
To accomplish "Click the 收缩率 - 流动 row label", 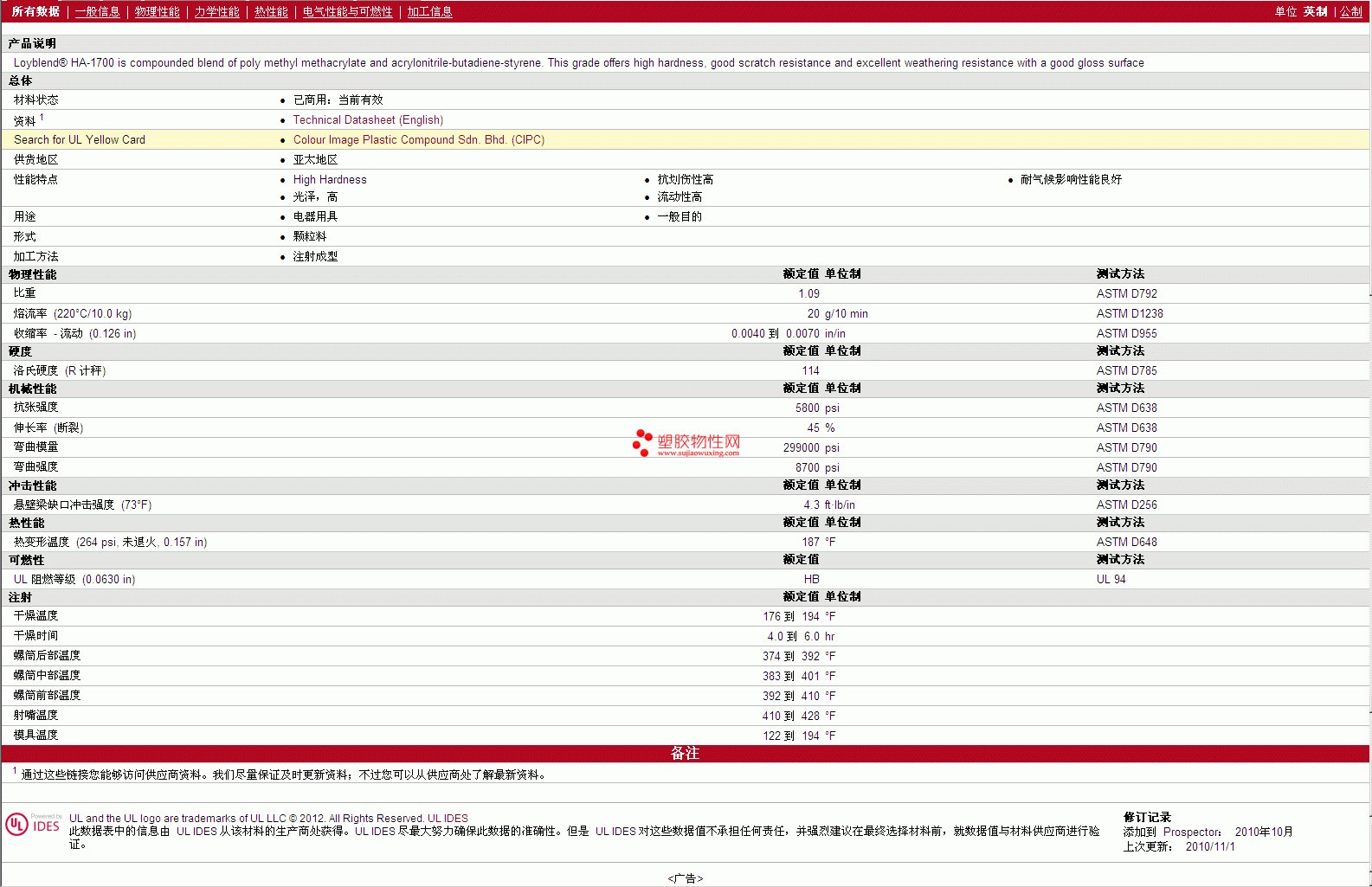I will tap(74, 334).
